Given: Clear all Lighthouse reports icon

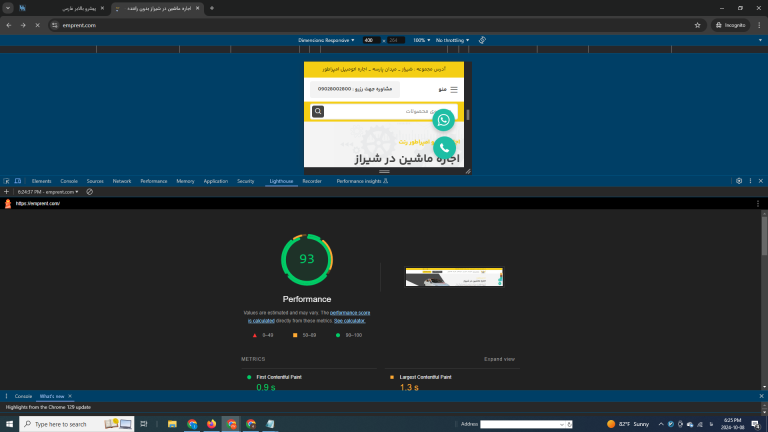Looking at the screenshot, I should [x=90, y=192].
